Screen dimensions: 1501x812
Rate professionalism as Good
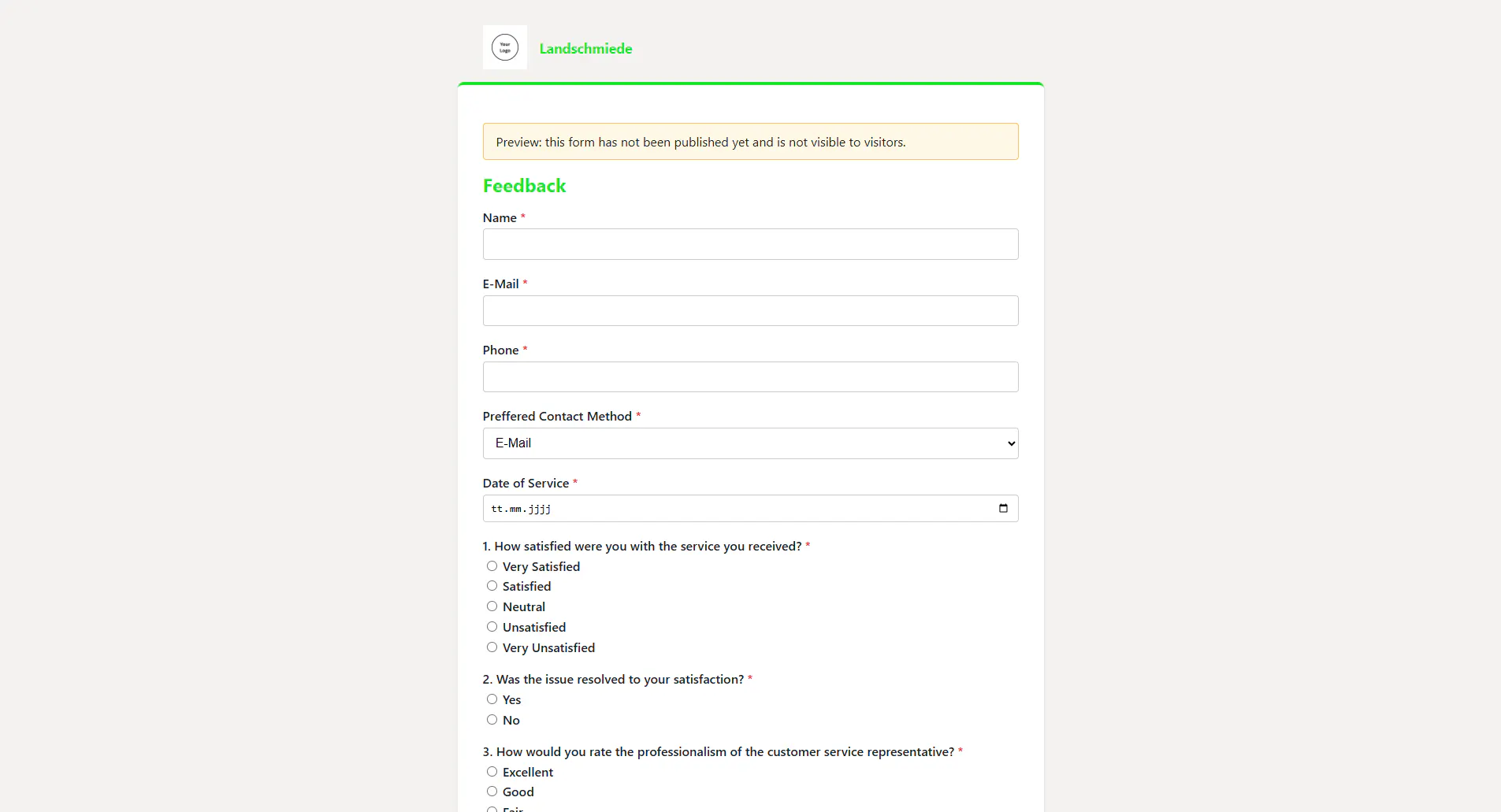tap(492, 792)
